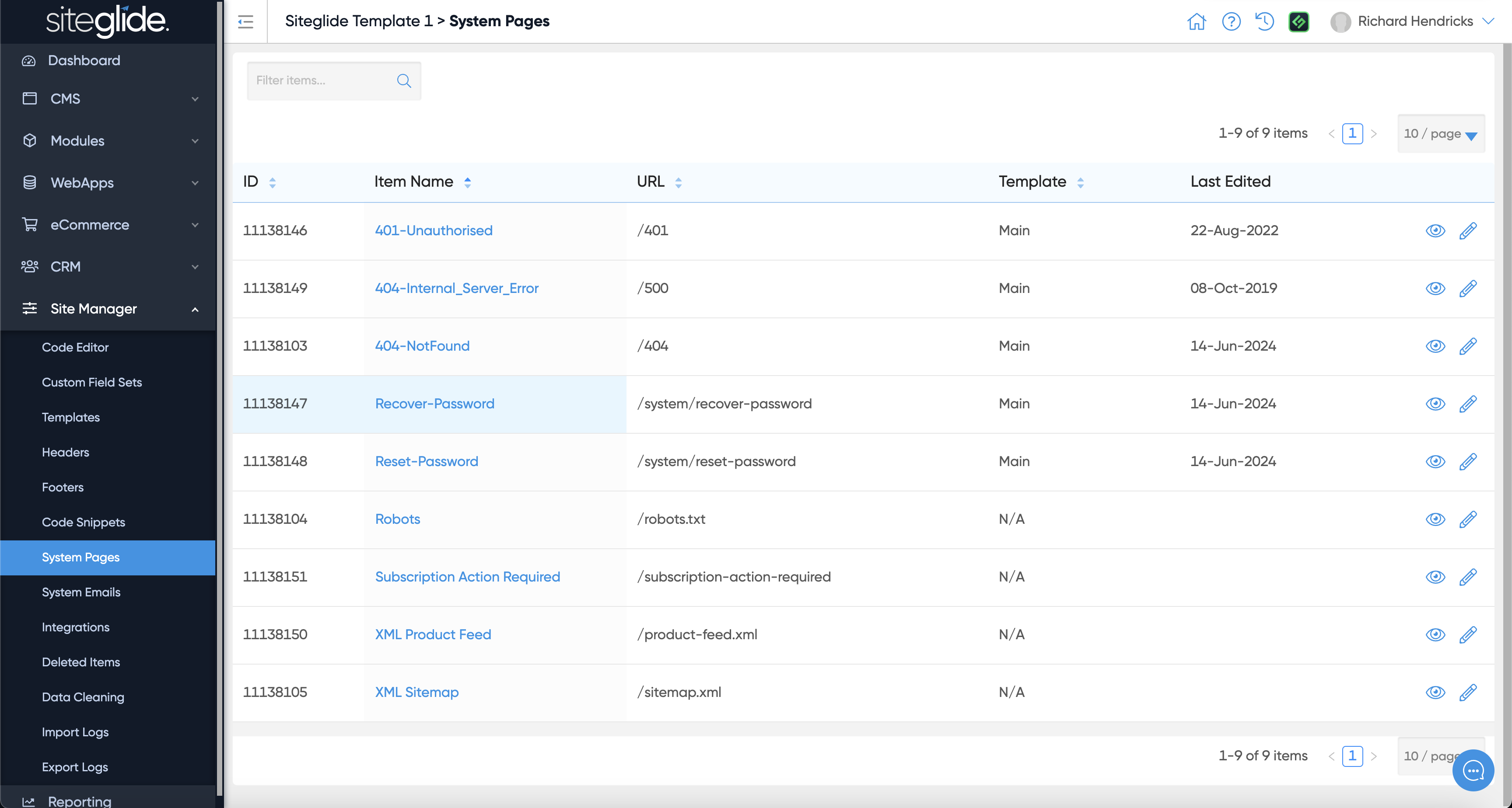Preview the Reset-Password page via eye icon
Image resolution: width=1512 pixels, height=808 pixels.
click(x=1435, y=462)
